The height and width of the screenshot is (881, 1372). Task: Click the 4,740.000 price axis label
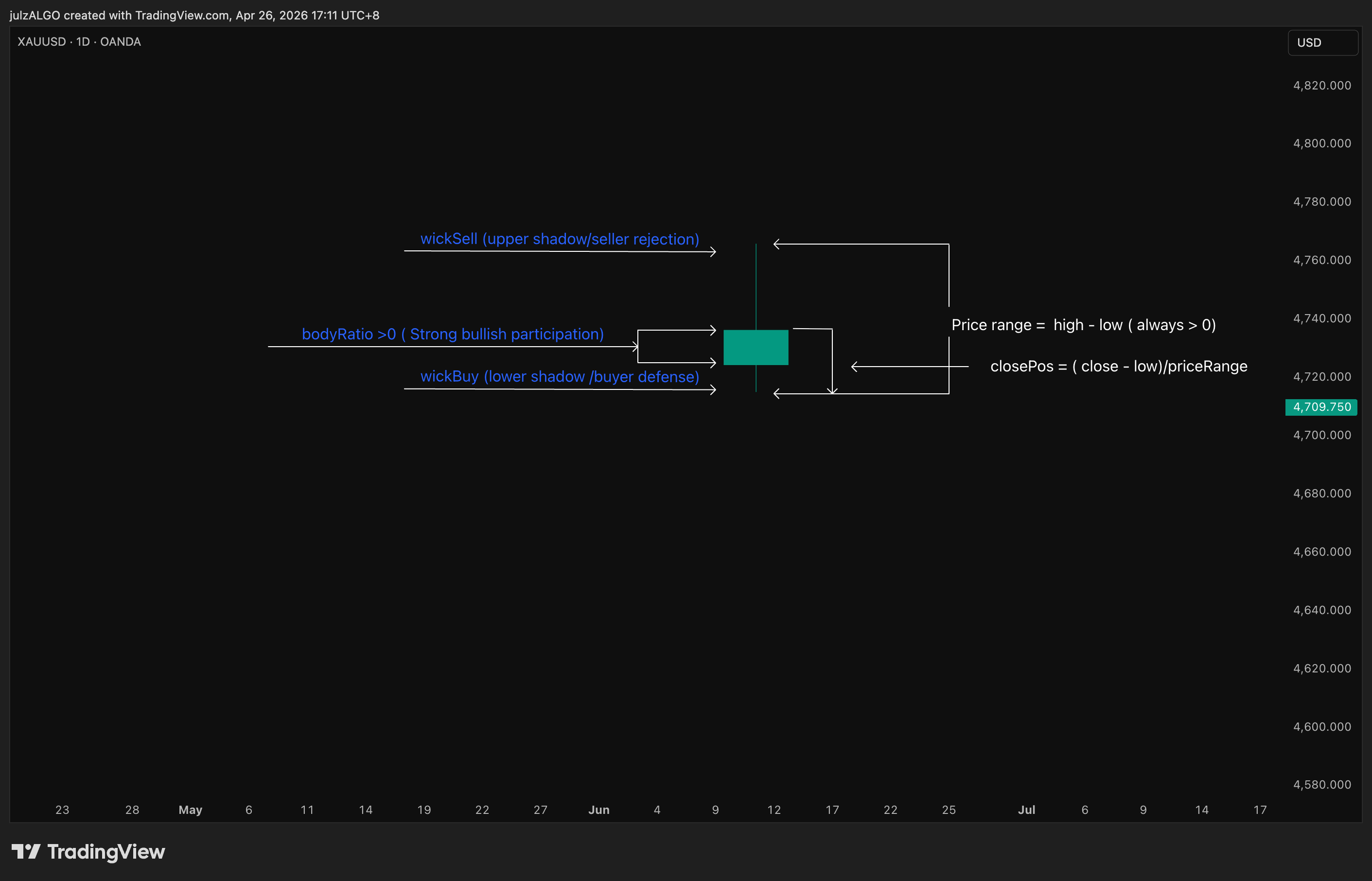coord(1322,318)
